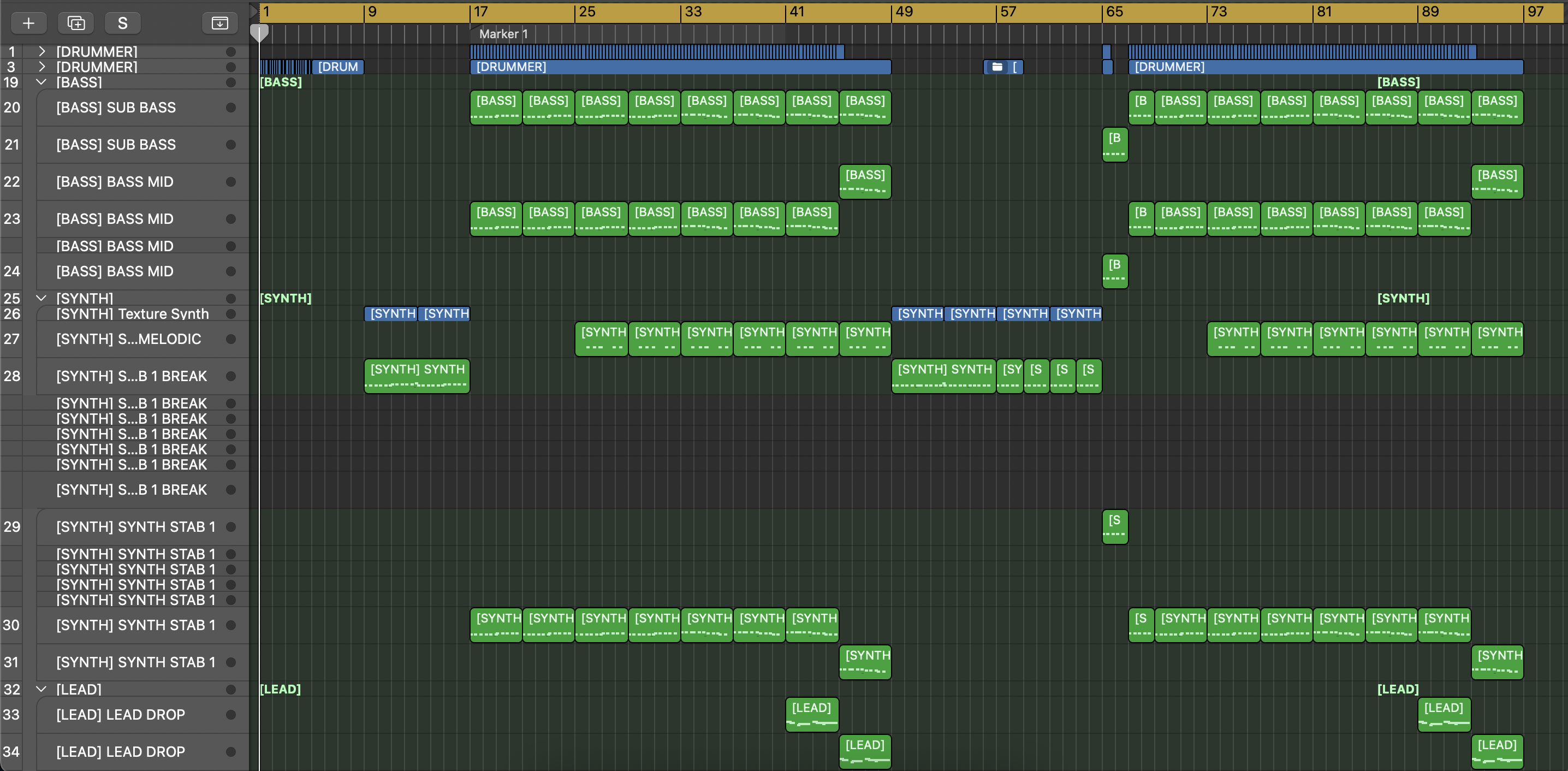Expand the first [DRUMMER] track stack
This screenshot has width=1568, height=771.
point(42,52)
